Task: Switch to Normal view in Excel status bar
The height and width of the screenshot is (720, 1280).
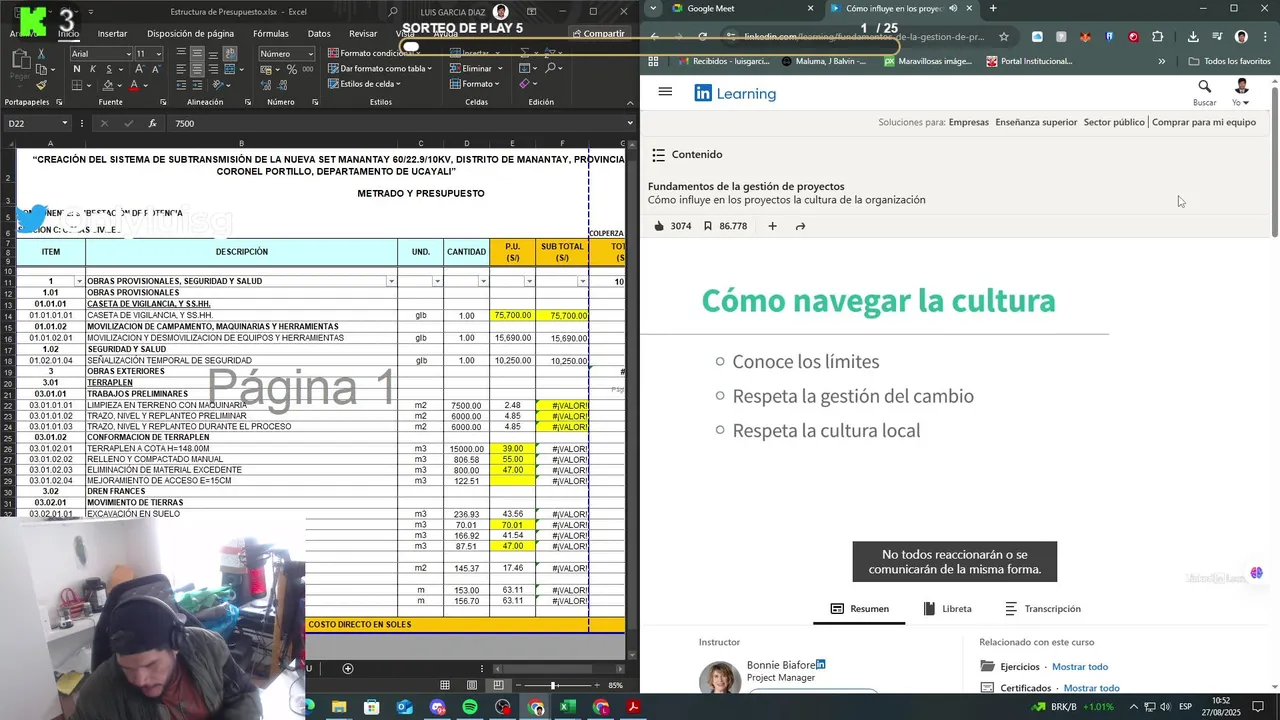Action: point(445,685)
